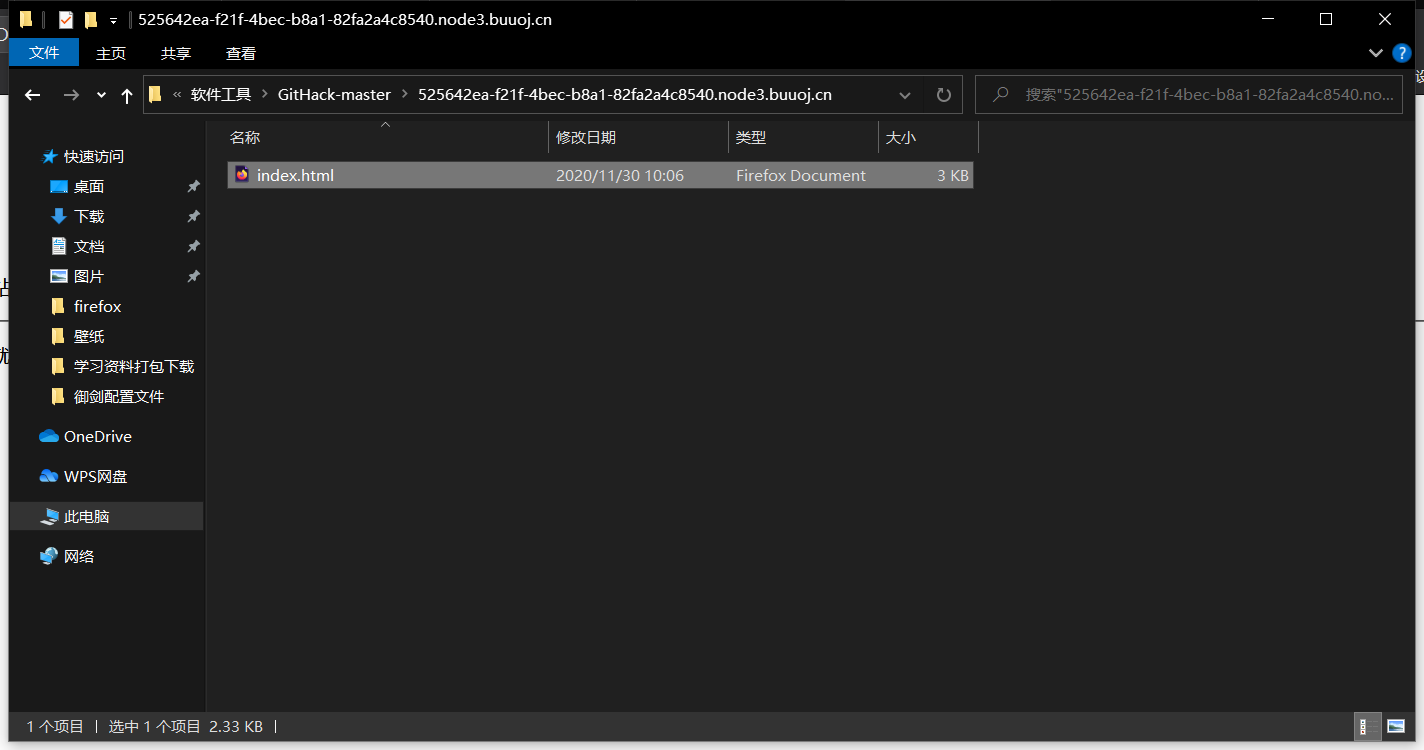
Task: Click the WPS网盘 cloud icon
Action: point(49,477)
